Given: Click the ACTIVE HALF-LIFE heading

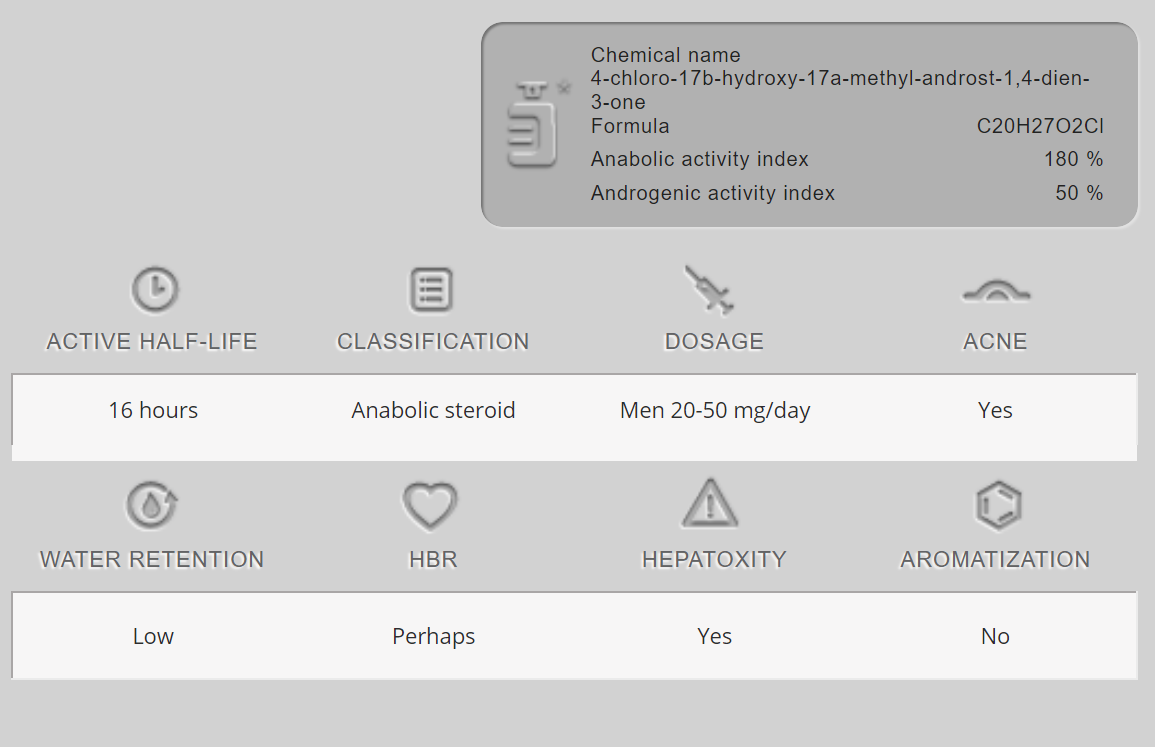Looking at the screenshot, I should pyautogui.click(x=152, y=342).
